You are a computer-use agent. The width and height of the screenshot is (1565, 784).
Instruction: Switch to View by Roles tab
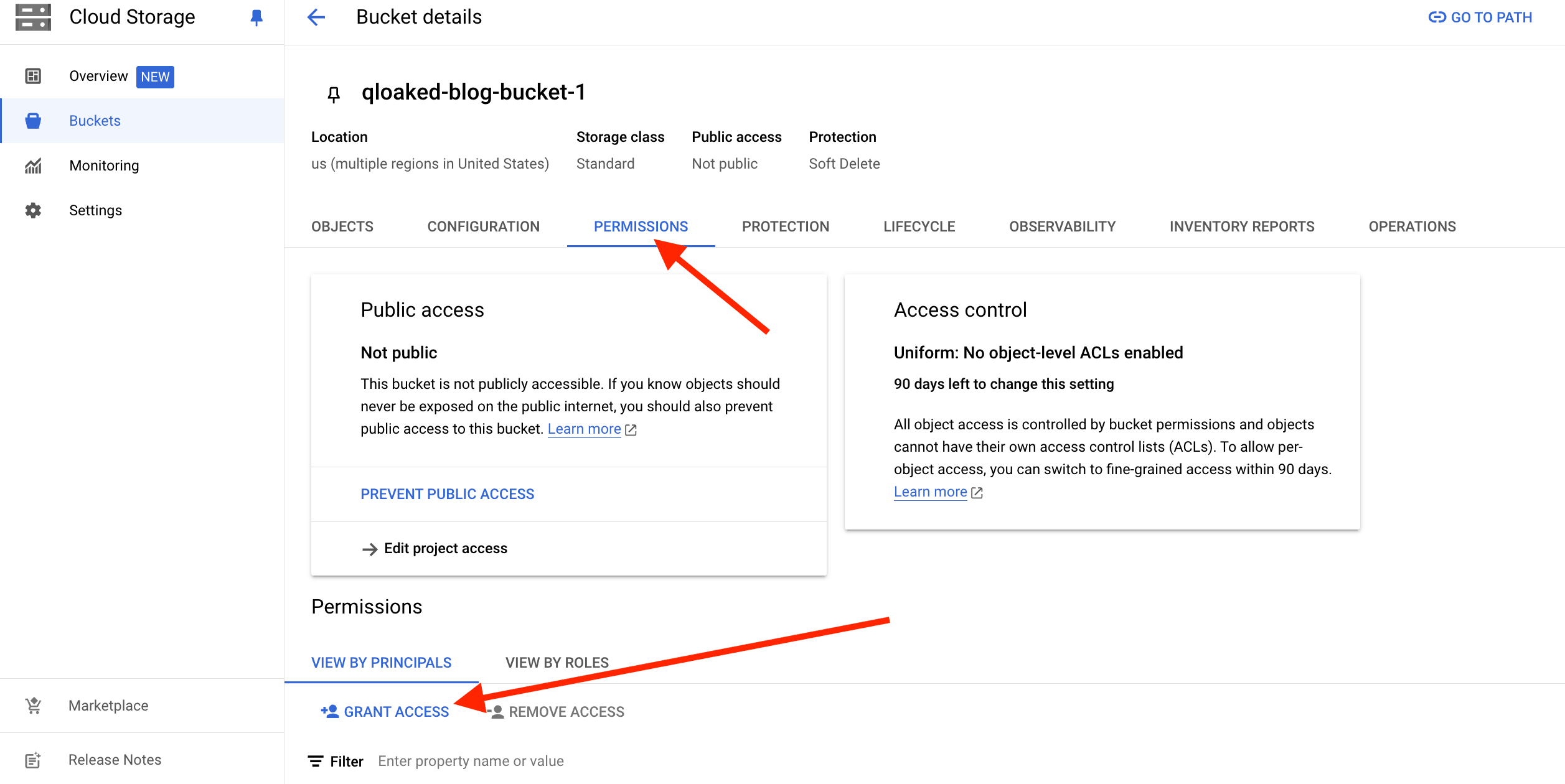(x=557, y=663)
